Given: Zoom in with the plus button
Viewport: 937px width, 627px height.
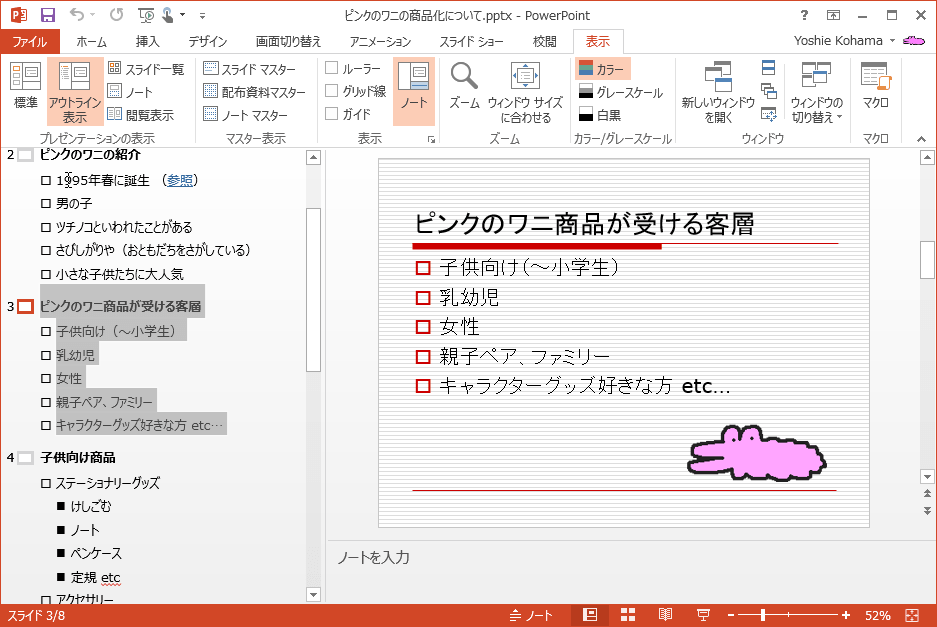Looking at the screenshot, I should pos(846,615).
